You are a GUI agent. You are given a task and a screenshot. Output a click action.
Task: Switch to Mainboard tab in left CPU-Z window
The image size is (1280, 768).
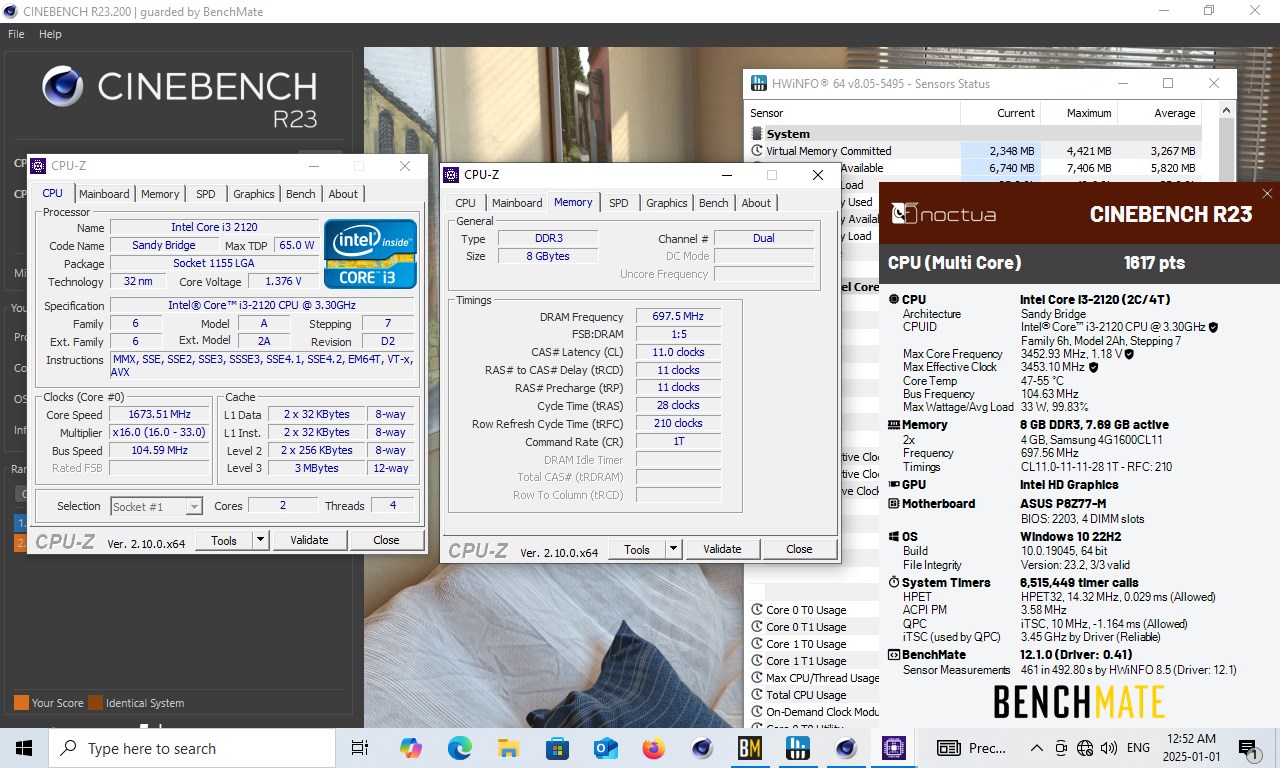[104, 194]
